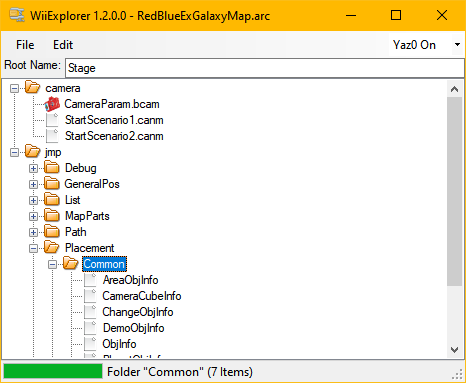Click the MapParts folder icon
This screenshot has height=383, width=466.
coord(52,216)
